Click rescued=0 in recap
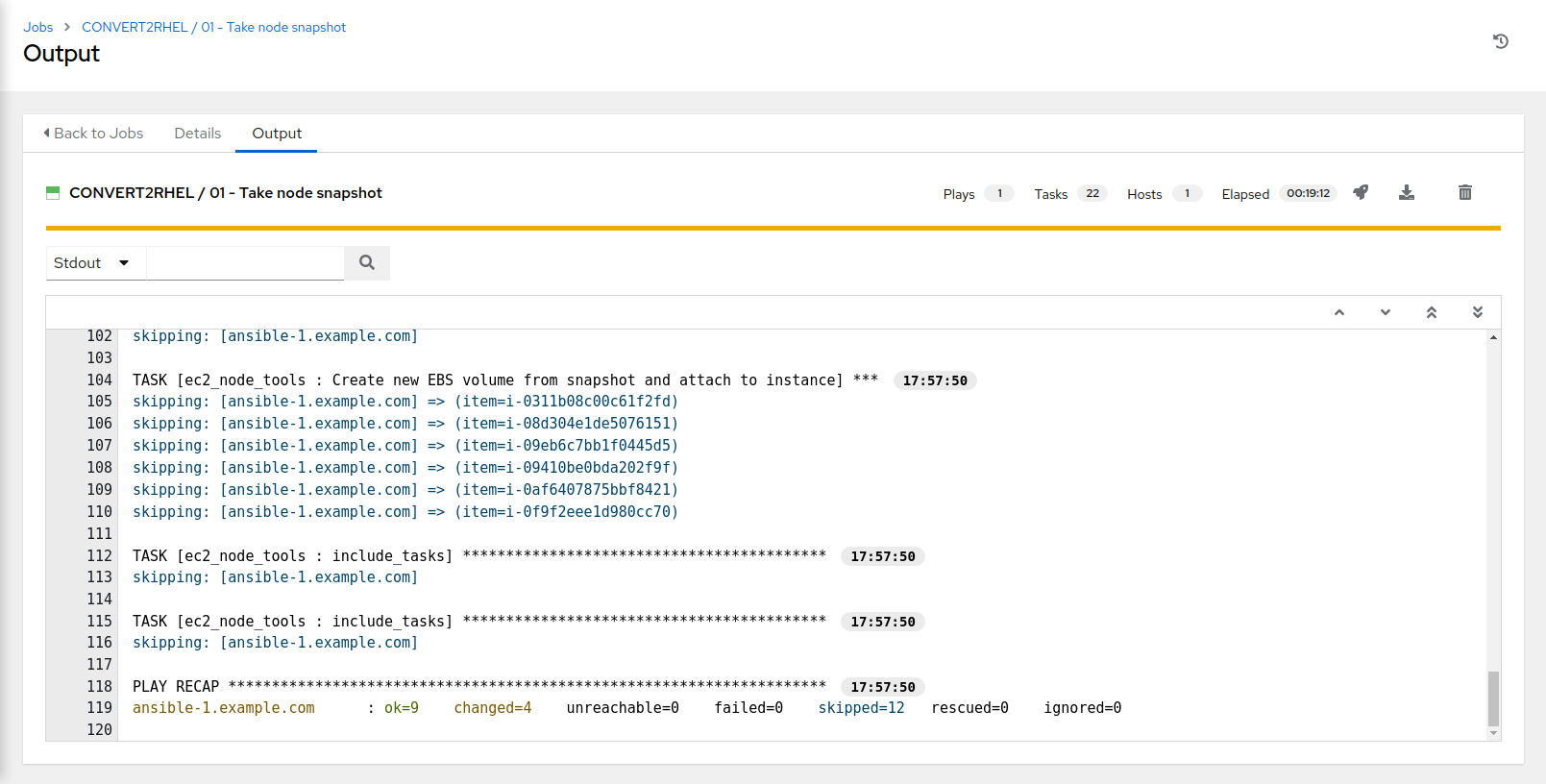 pyautogui.click(x=969, y=708)
